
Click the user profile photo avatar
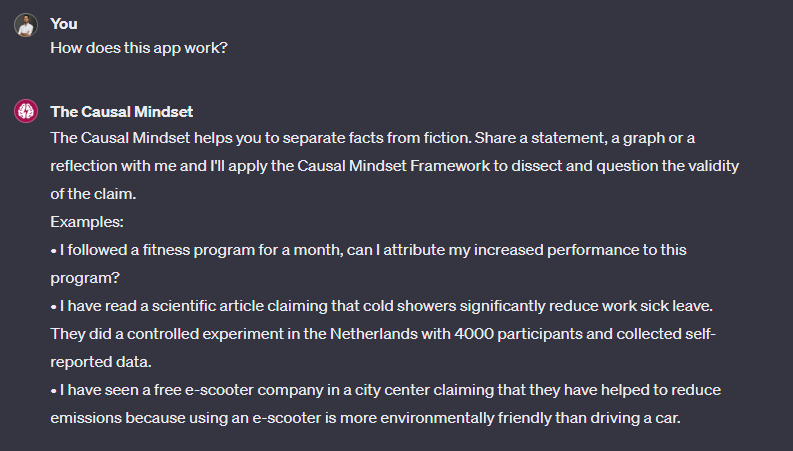[26, 25]
